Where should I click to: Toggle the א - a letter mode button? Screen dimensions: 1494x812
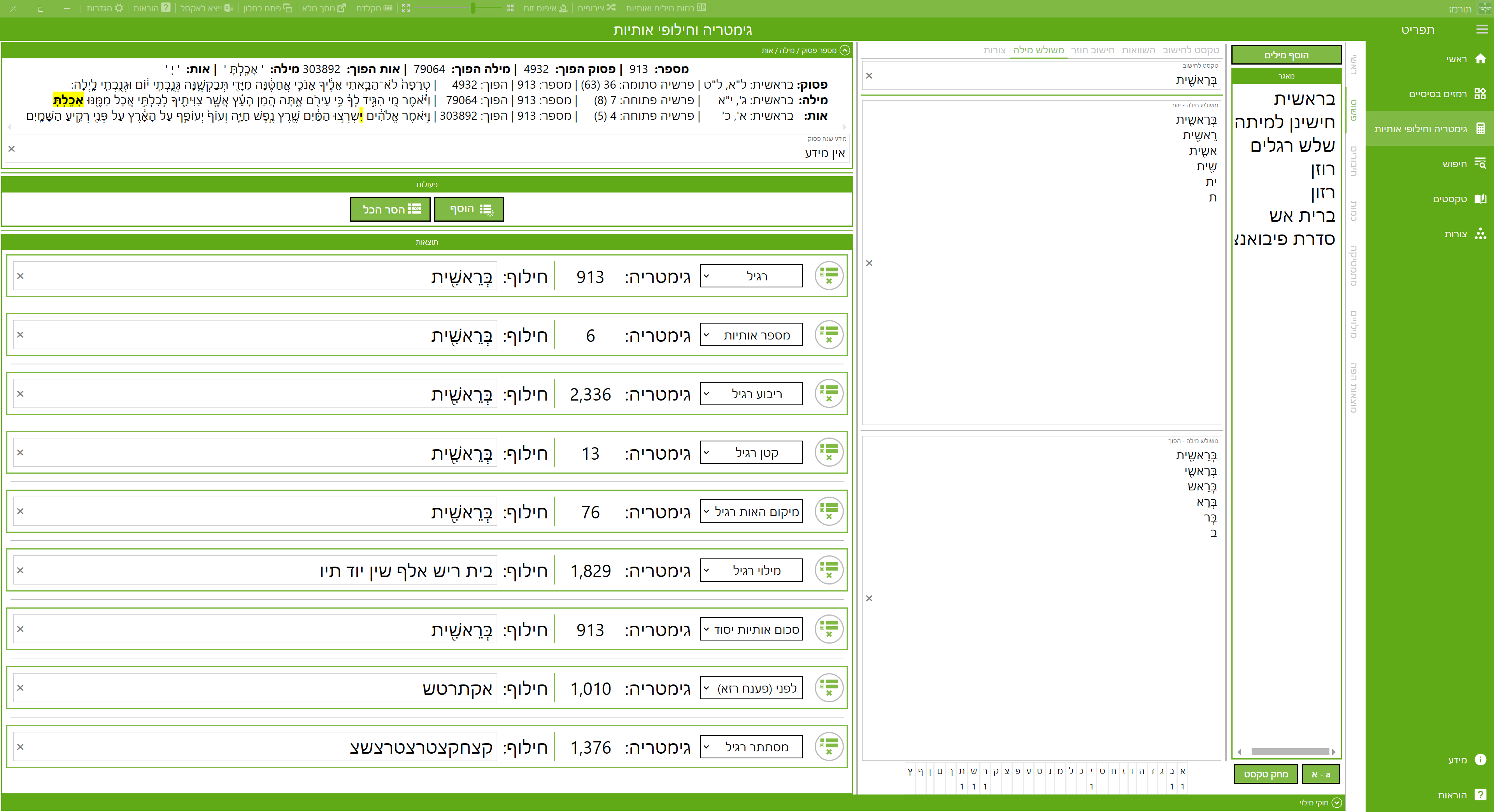click(1320, 774)
